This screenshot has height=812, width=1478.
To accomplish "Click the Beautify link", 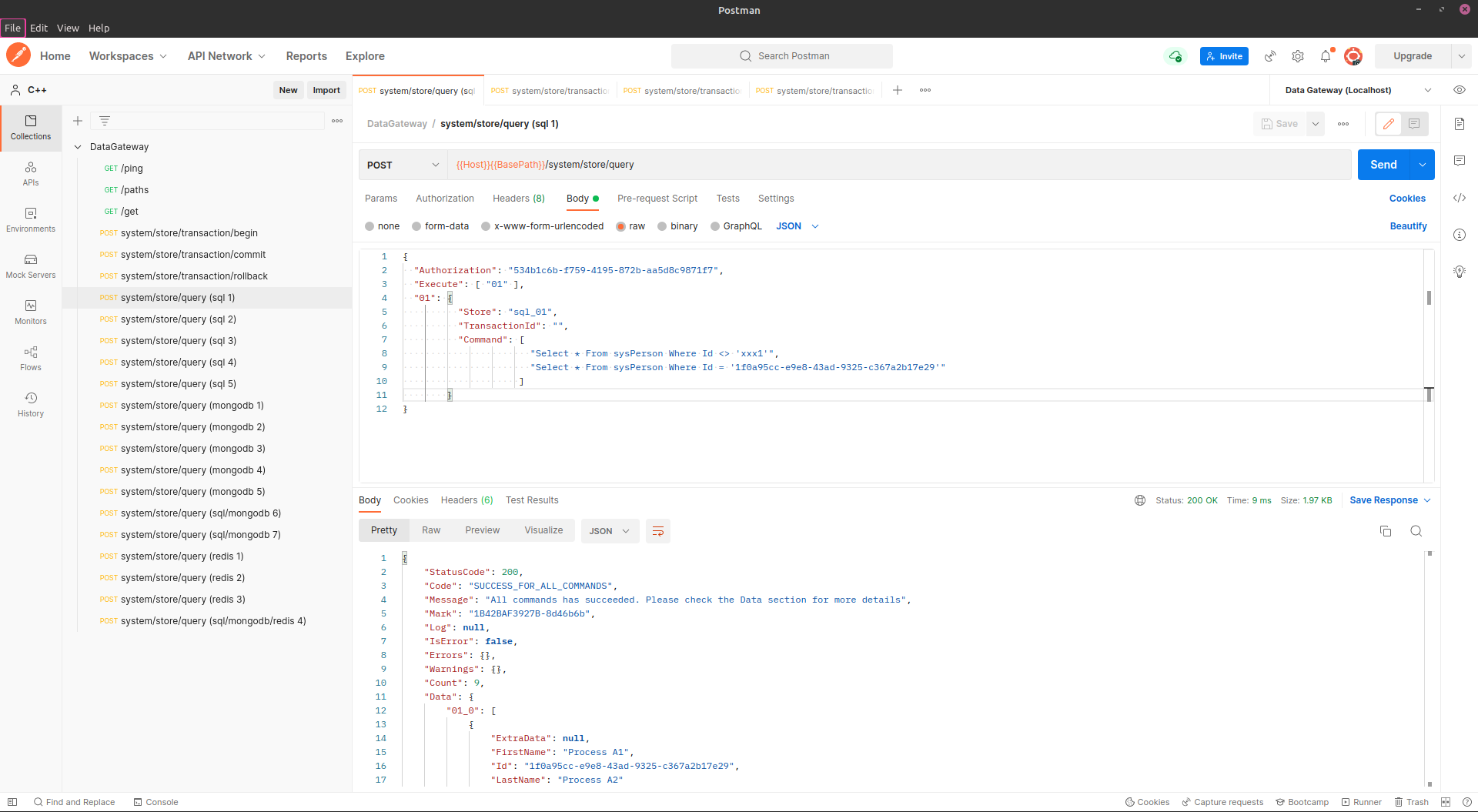I will click(1408, 226).
